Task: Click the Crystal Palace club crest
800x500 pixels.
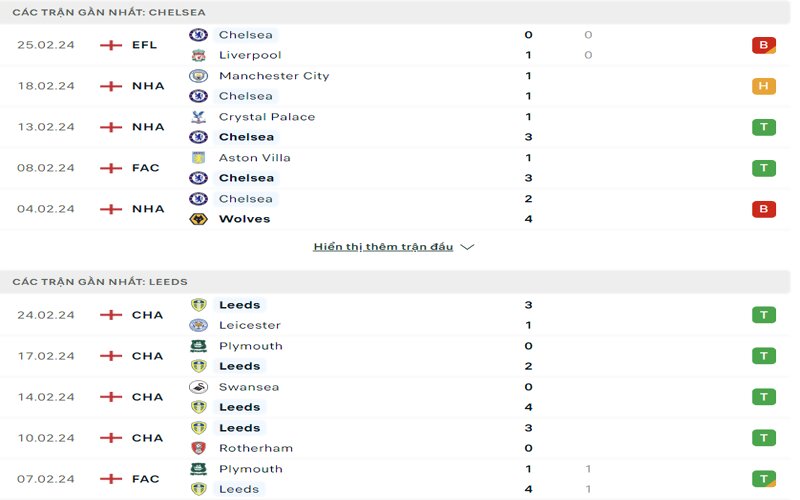Action: tap(198, 117)
